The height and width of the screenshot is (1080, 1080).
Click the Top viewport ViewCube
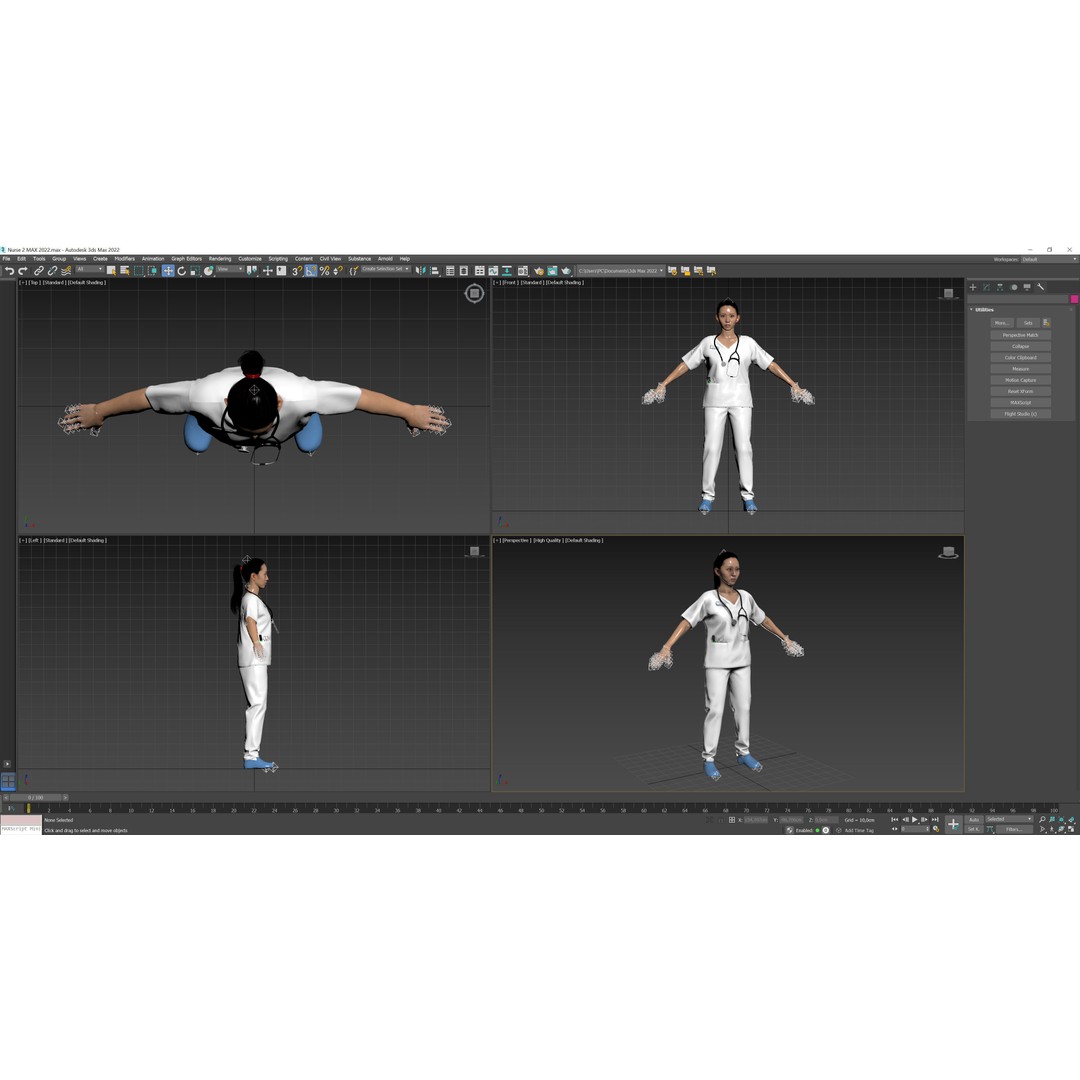click(x=474, y=293)
